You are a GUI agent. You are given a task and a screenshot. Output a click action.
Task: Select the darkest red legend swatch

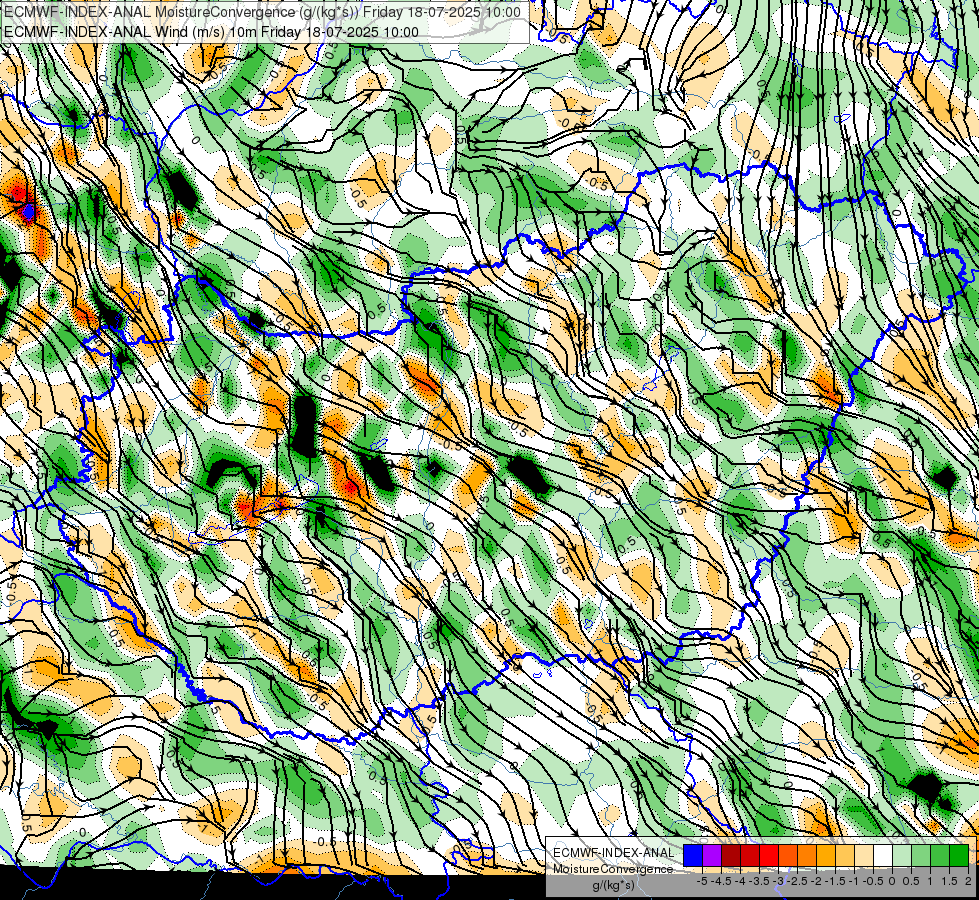tap(731, 856)
